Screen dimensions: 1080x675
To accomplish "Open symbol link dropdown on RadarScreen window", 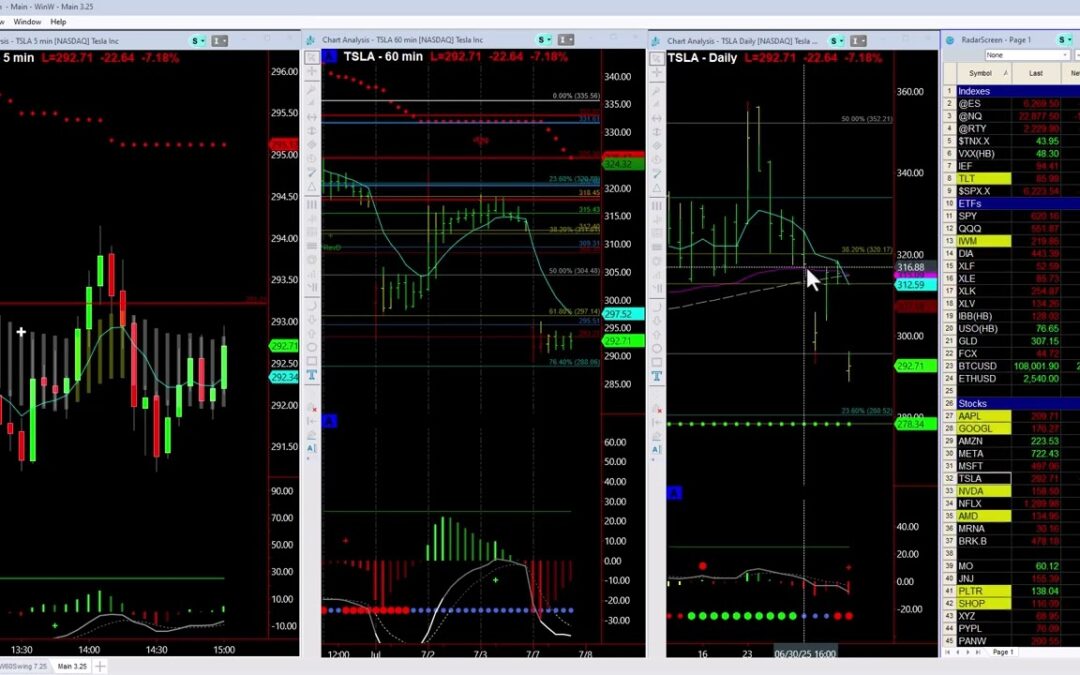I will (x=1066, y=40).
